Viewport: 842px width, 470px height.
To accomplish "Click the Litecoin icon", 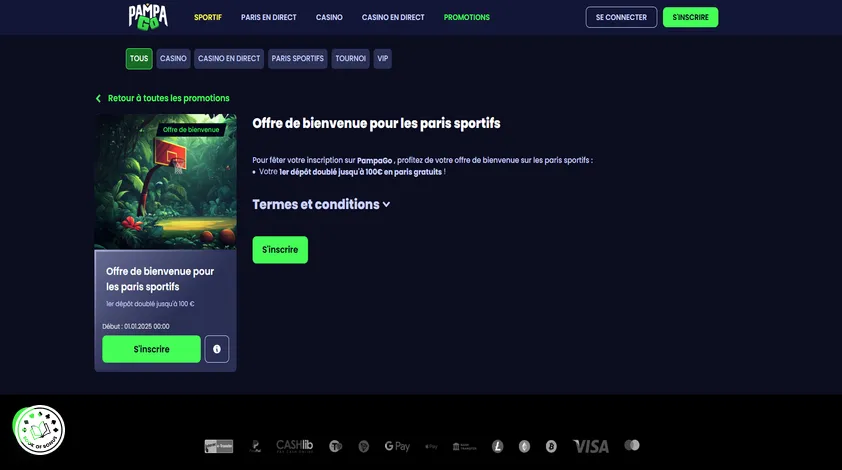I will [x=498, y=446].
